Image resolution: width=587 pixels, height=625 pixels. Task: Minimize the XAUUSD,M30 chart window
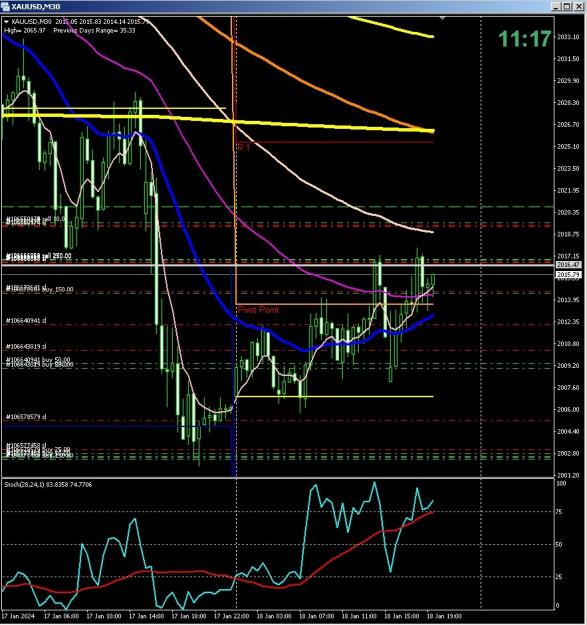point(556,6)
